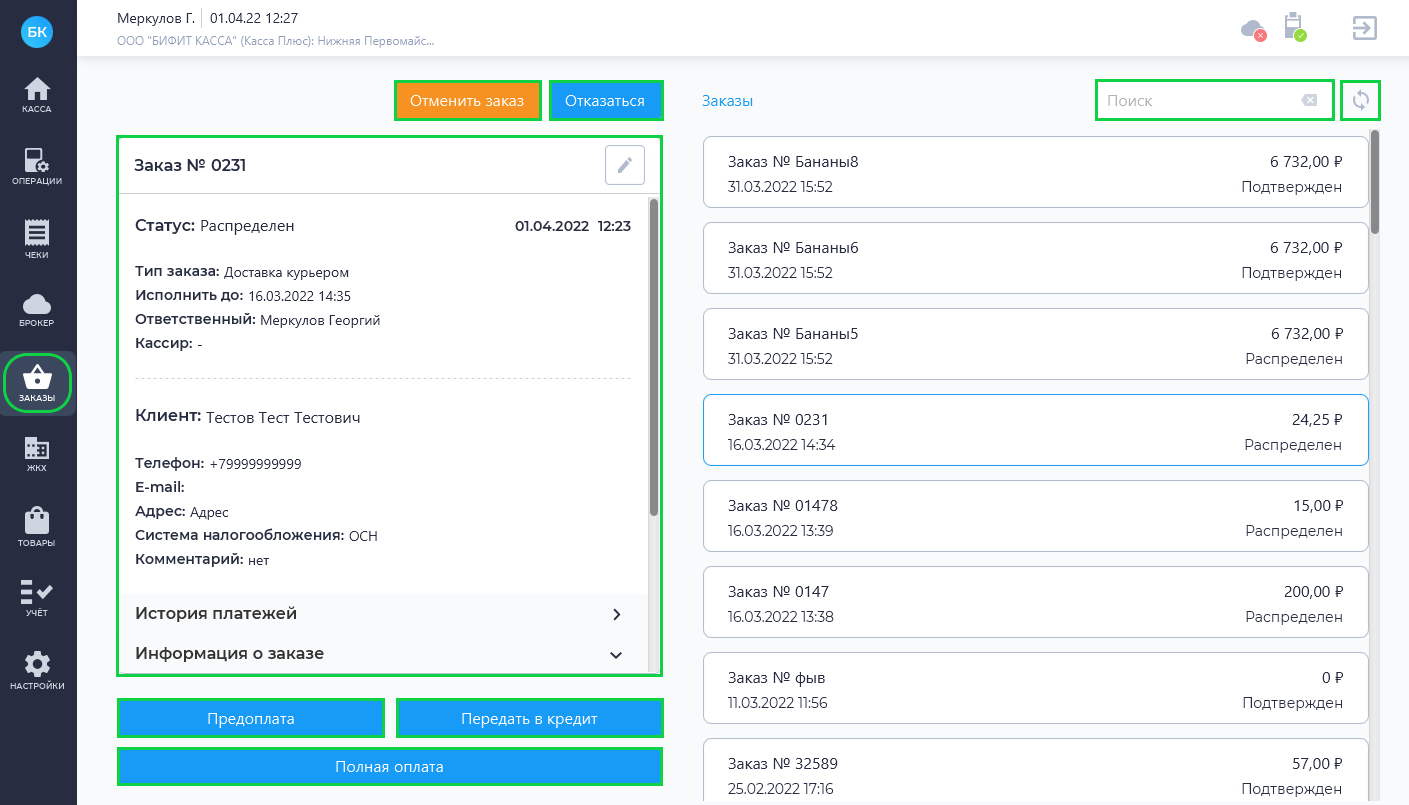This screenshot has width=1409, height=805.
Task: Click the logout icon in header
Action: point(1364,27)
